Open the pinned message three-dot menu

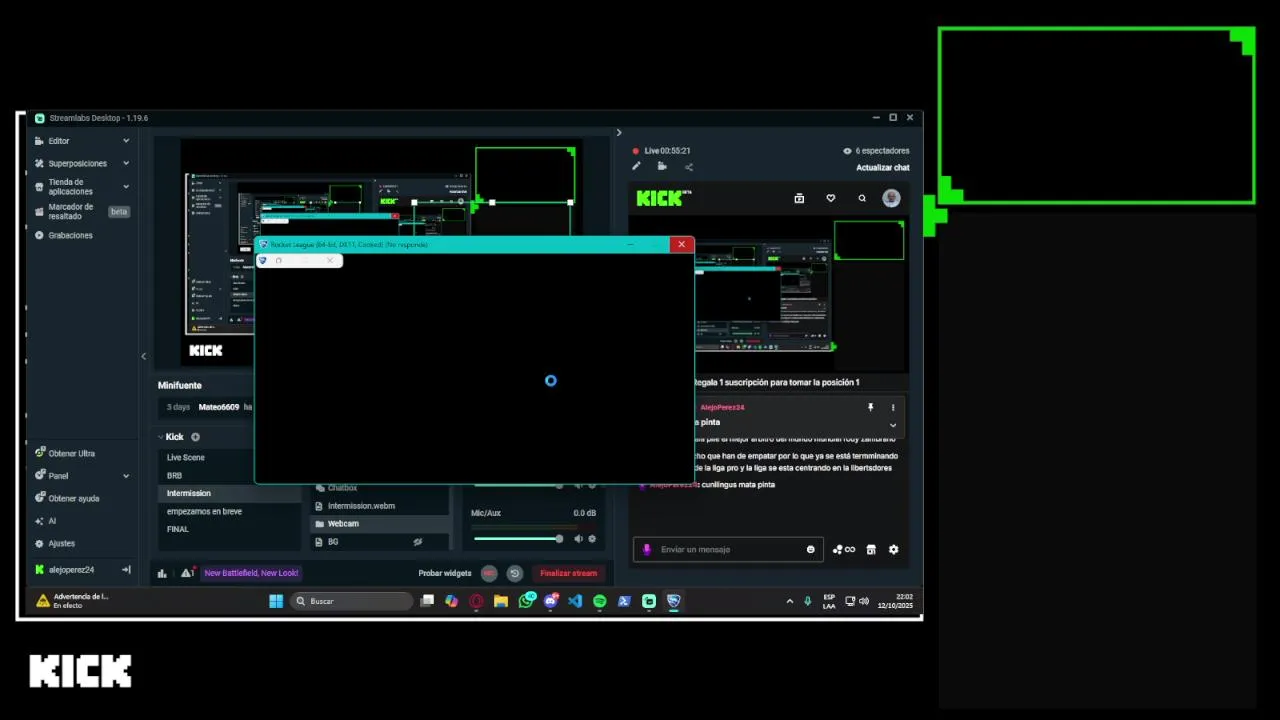click(x=893, y=408)
